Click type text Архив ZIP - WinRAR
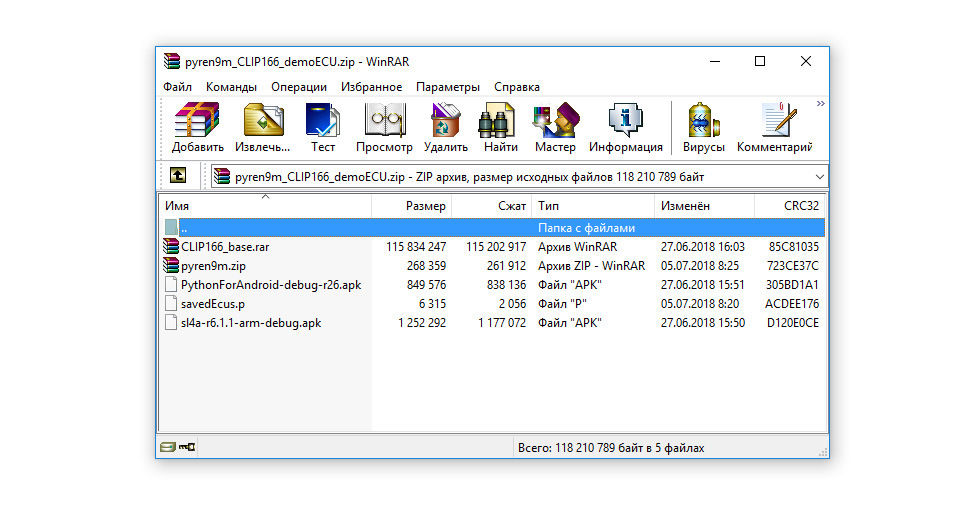The height and width of the screenshot is (510, 960). pyautogui.click(x=591, y=266)
